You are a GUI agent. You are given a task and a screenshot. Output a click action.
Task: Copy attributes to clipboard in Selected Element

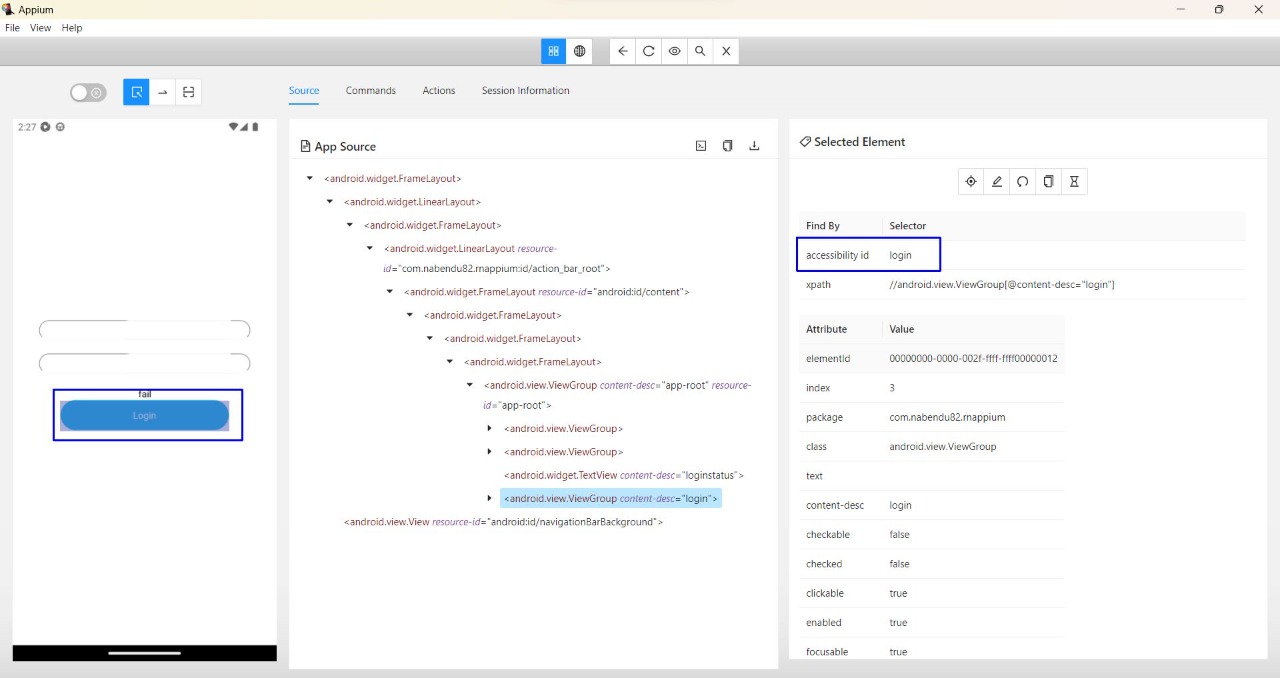click(1048, 181)
